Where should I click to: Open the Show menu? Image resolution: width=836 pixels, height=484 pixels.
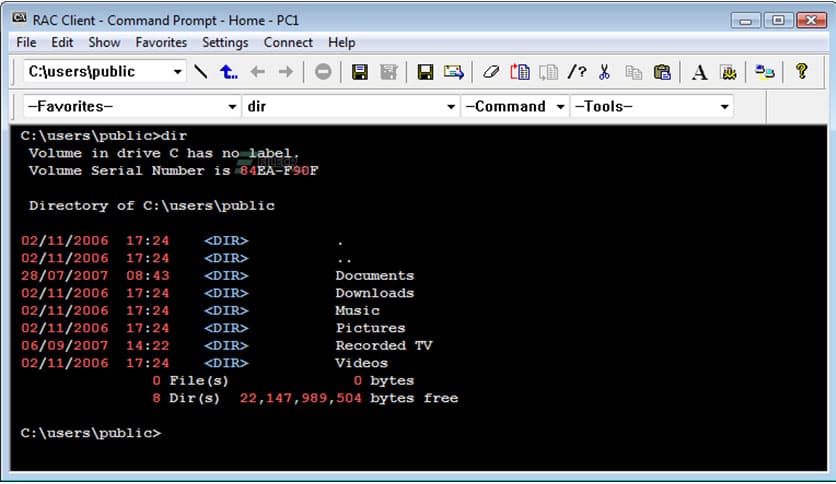(104, 42)
